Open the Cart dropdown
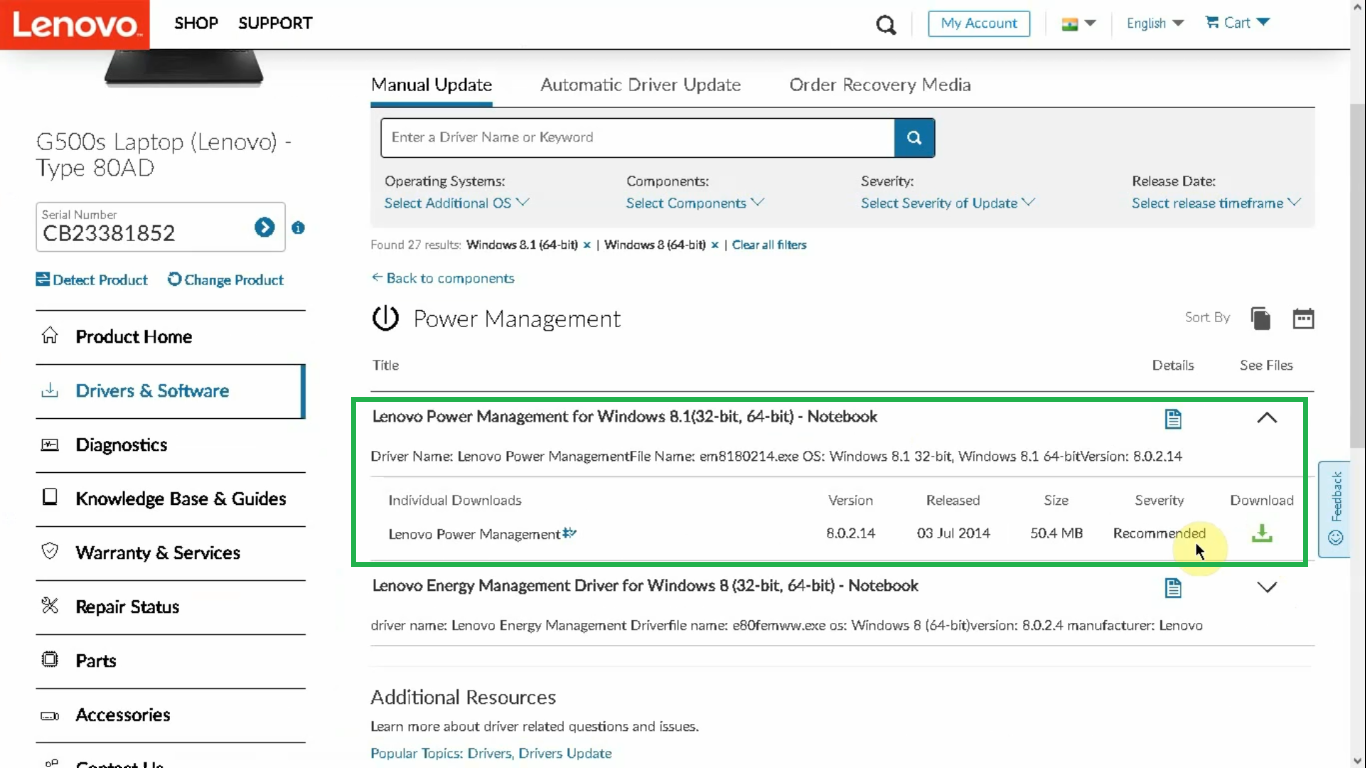 coord(1237,23)
